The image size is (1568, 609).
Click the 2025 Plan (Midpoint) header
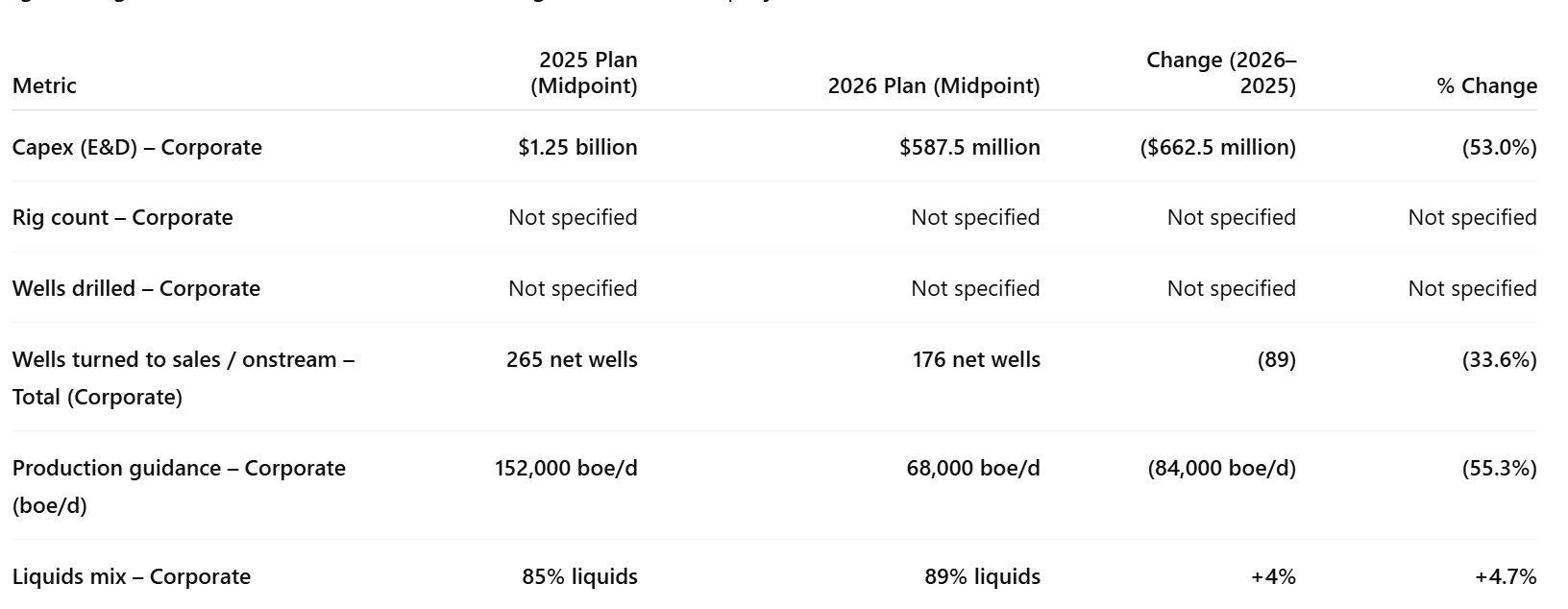pyautogui.click(x=584, y=73)
